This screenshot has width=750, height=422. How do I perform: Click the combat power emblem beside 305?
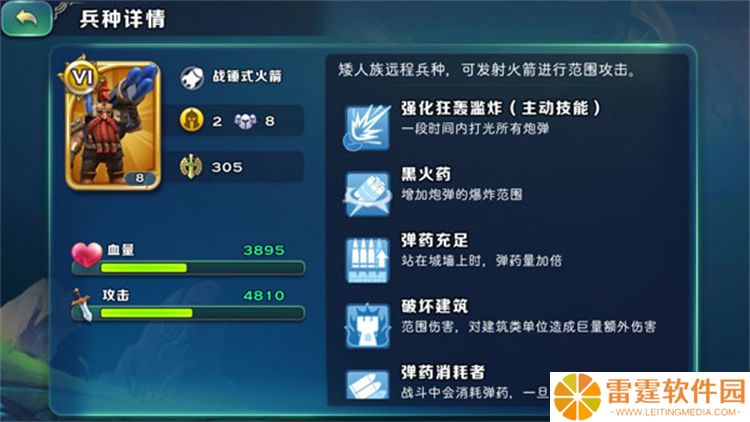(x=191, y=167)
